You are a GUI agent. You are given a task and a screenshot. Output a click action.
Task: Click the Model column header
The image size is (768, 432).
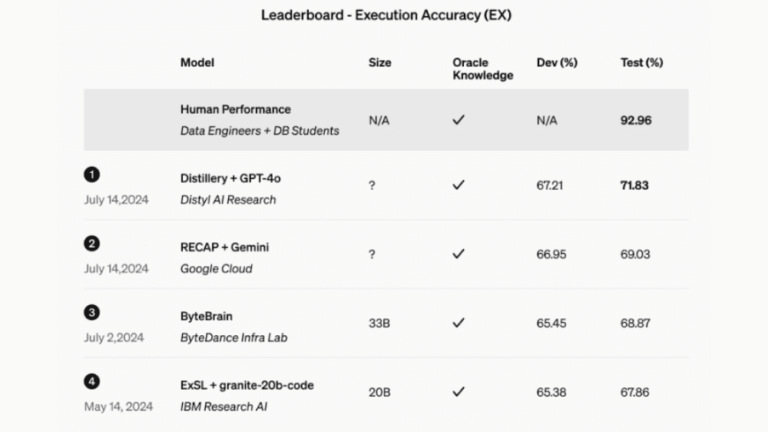197,62
